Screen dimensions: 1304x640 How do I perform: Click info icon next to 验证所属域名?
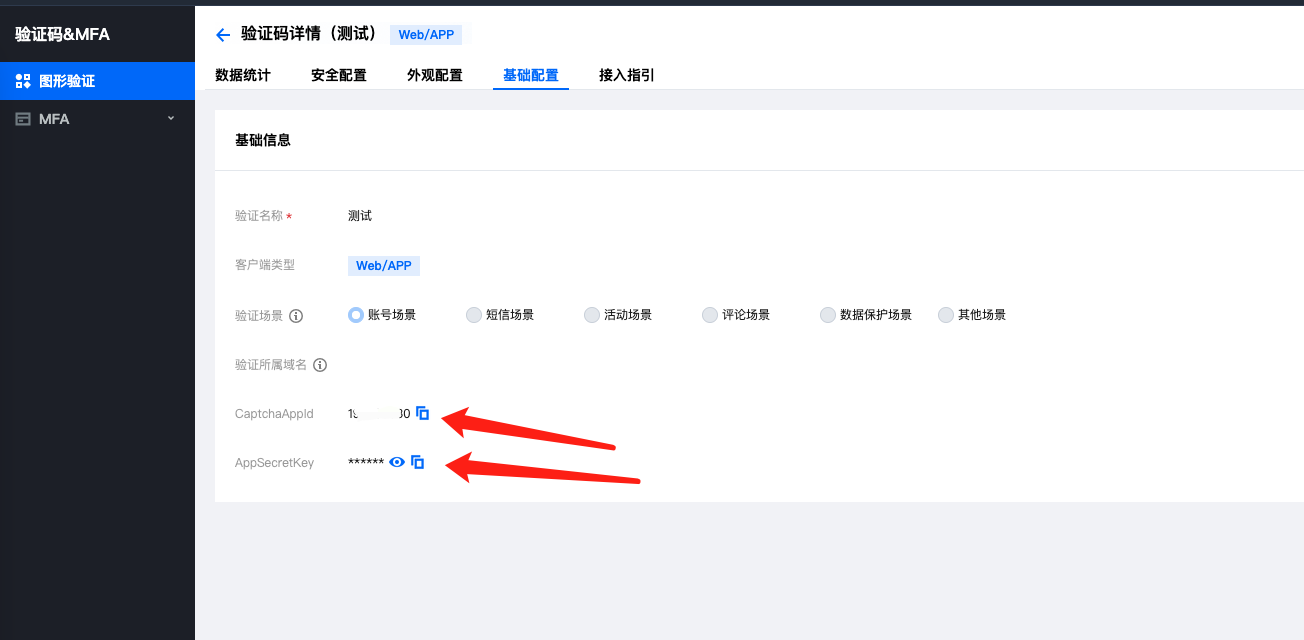click(x=320, y=365)
